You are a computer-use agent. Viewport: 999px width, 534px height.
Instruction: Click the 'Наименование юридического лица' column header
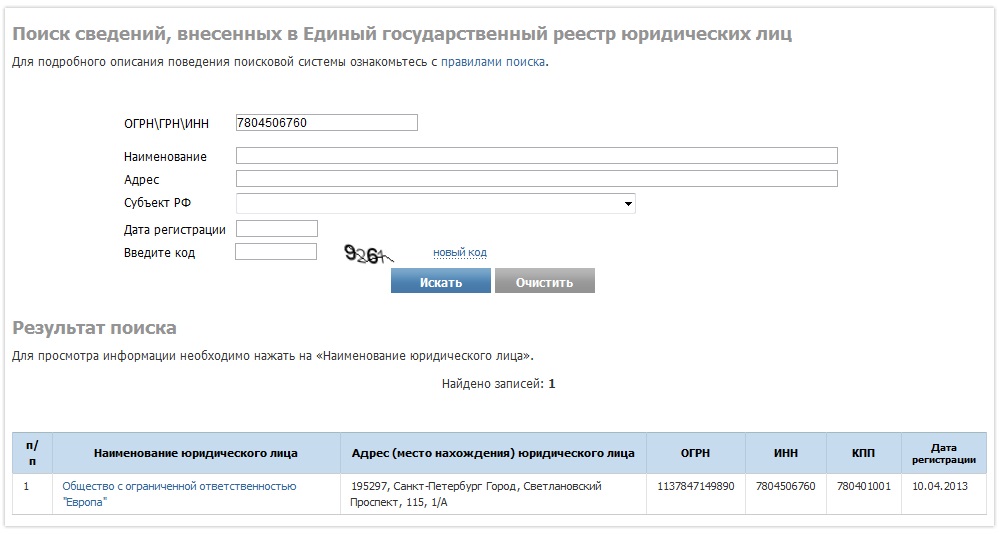click(195, 453)
